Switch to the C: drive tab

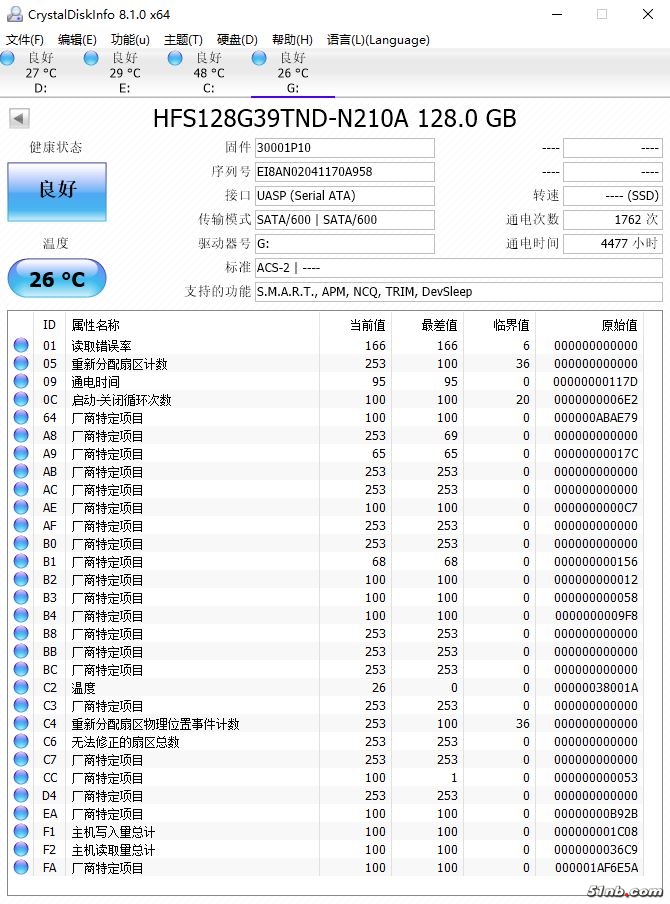point(209,73)
